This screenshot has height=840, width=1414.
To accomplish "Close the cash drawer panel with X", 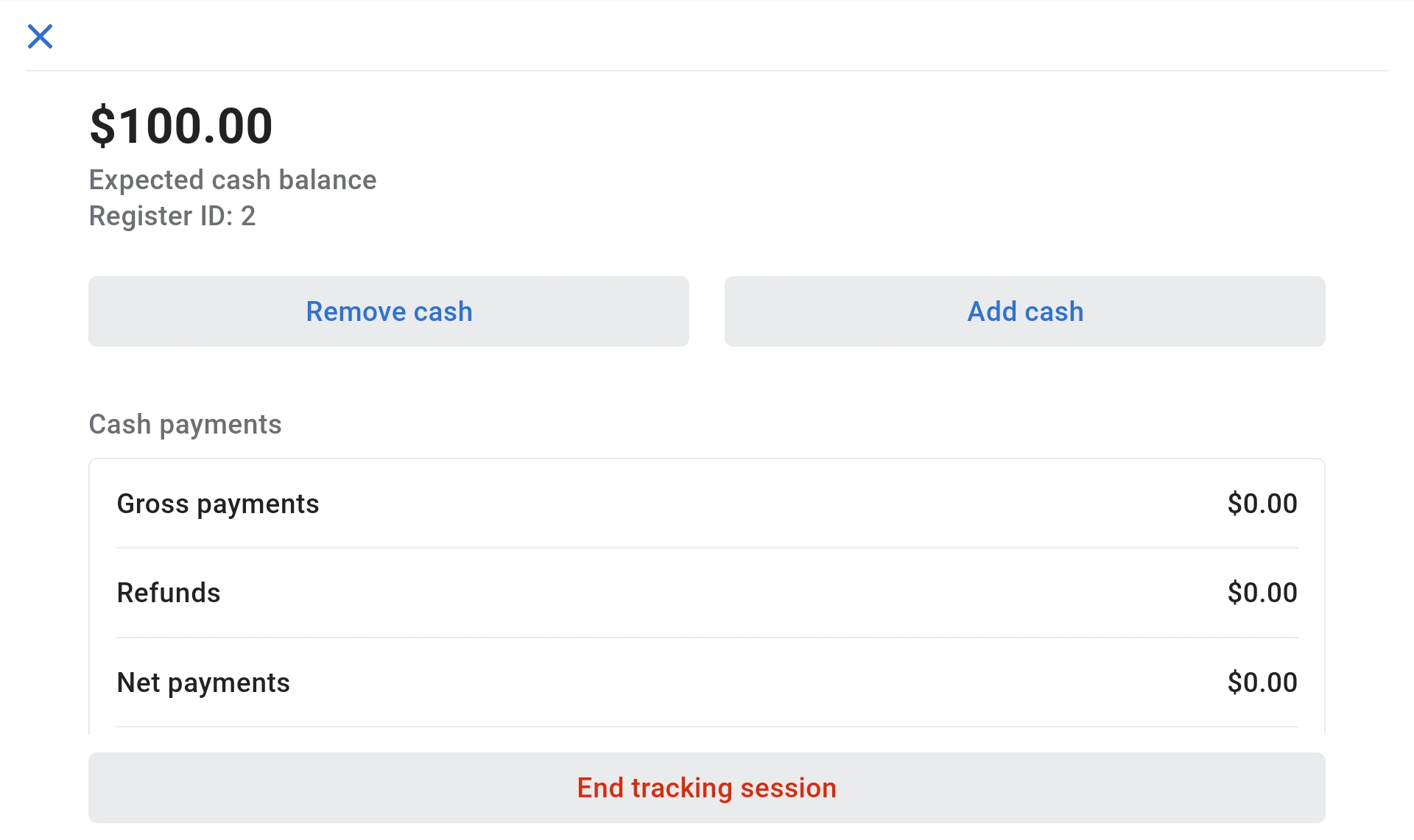I will tap(40, 36).
